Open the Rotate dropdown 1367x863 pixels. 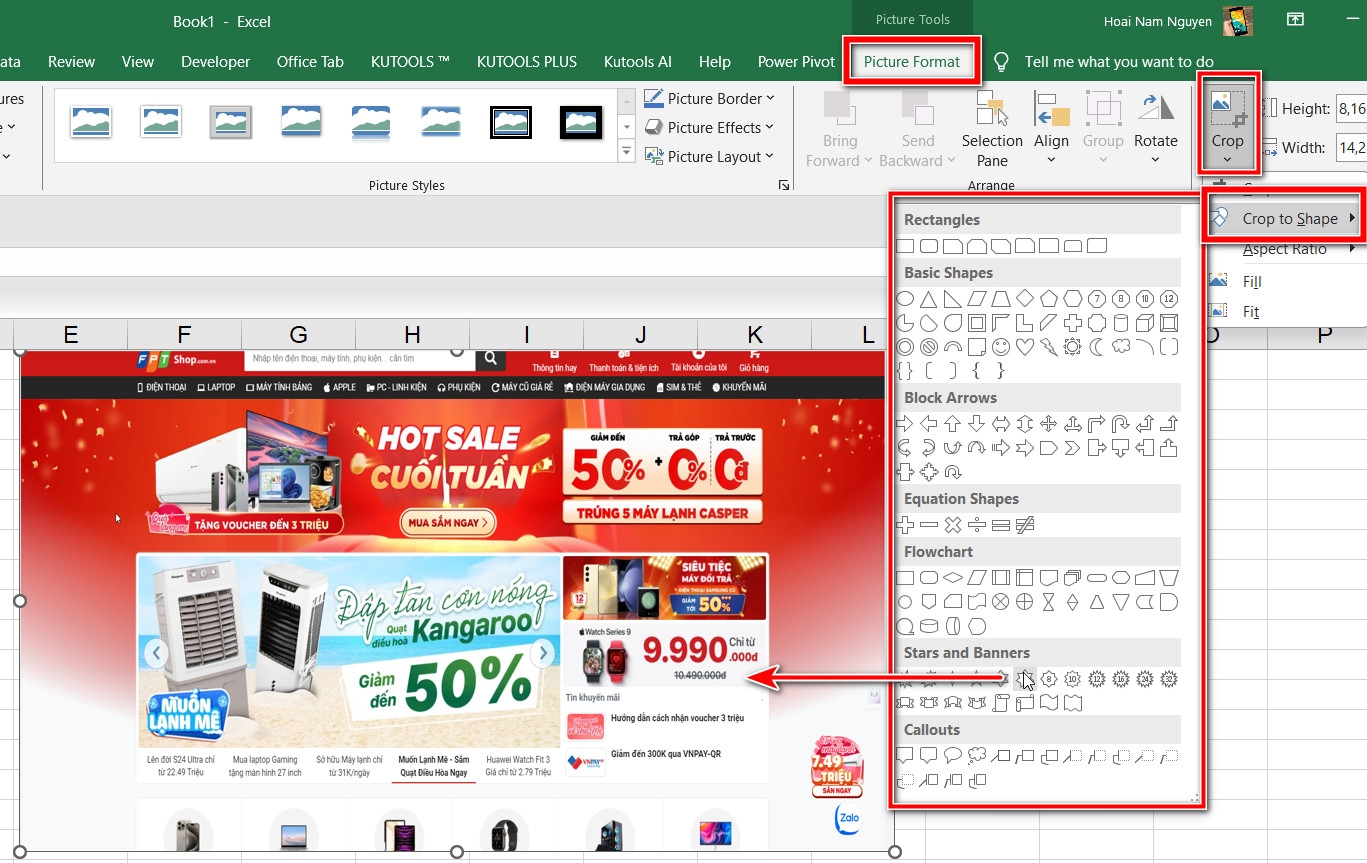click(1156, 130)
